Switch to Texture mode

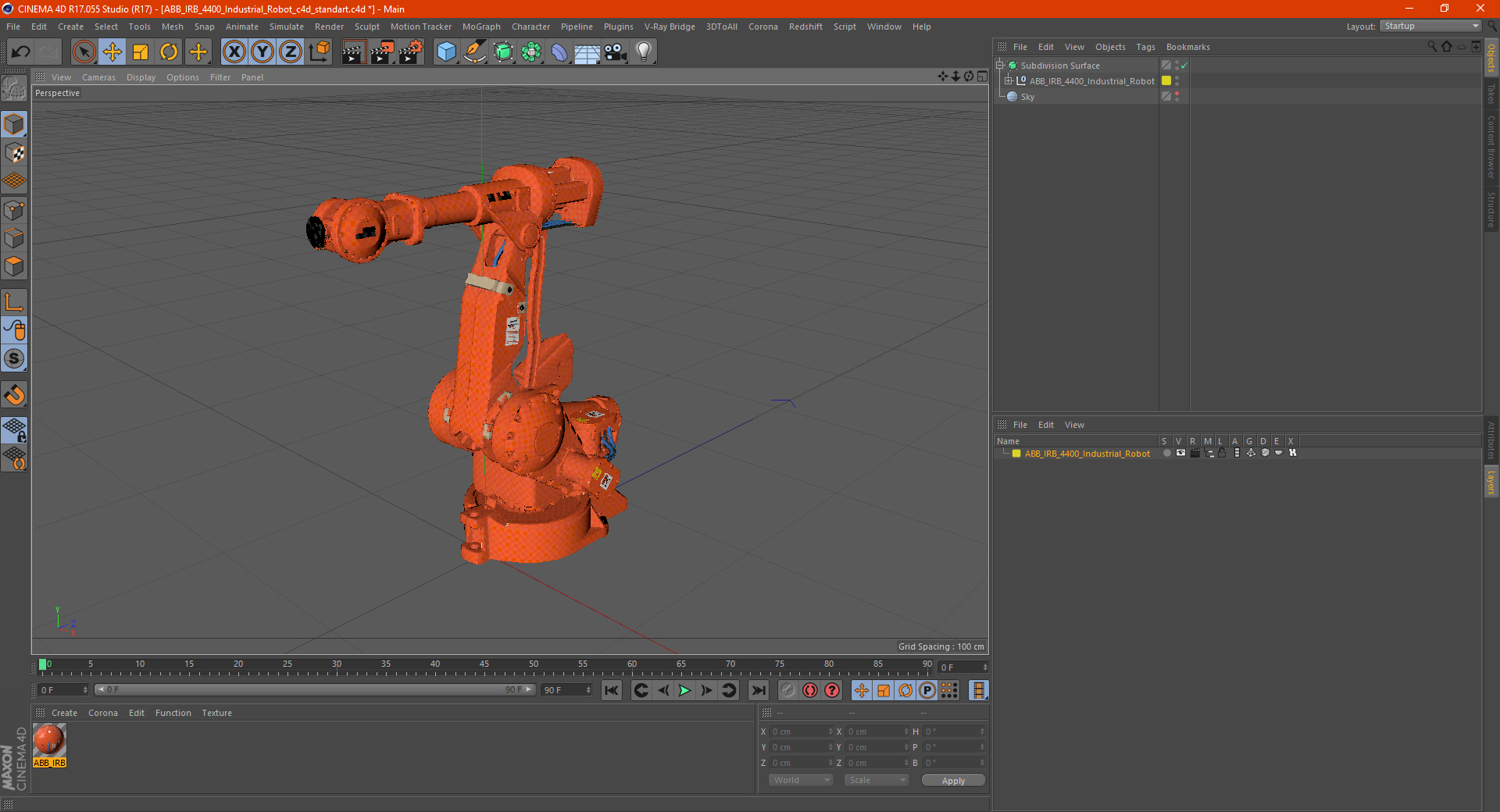(x=14, y=153)
